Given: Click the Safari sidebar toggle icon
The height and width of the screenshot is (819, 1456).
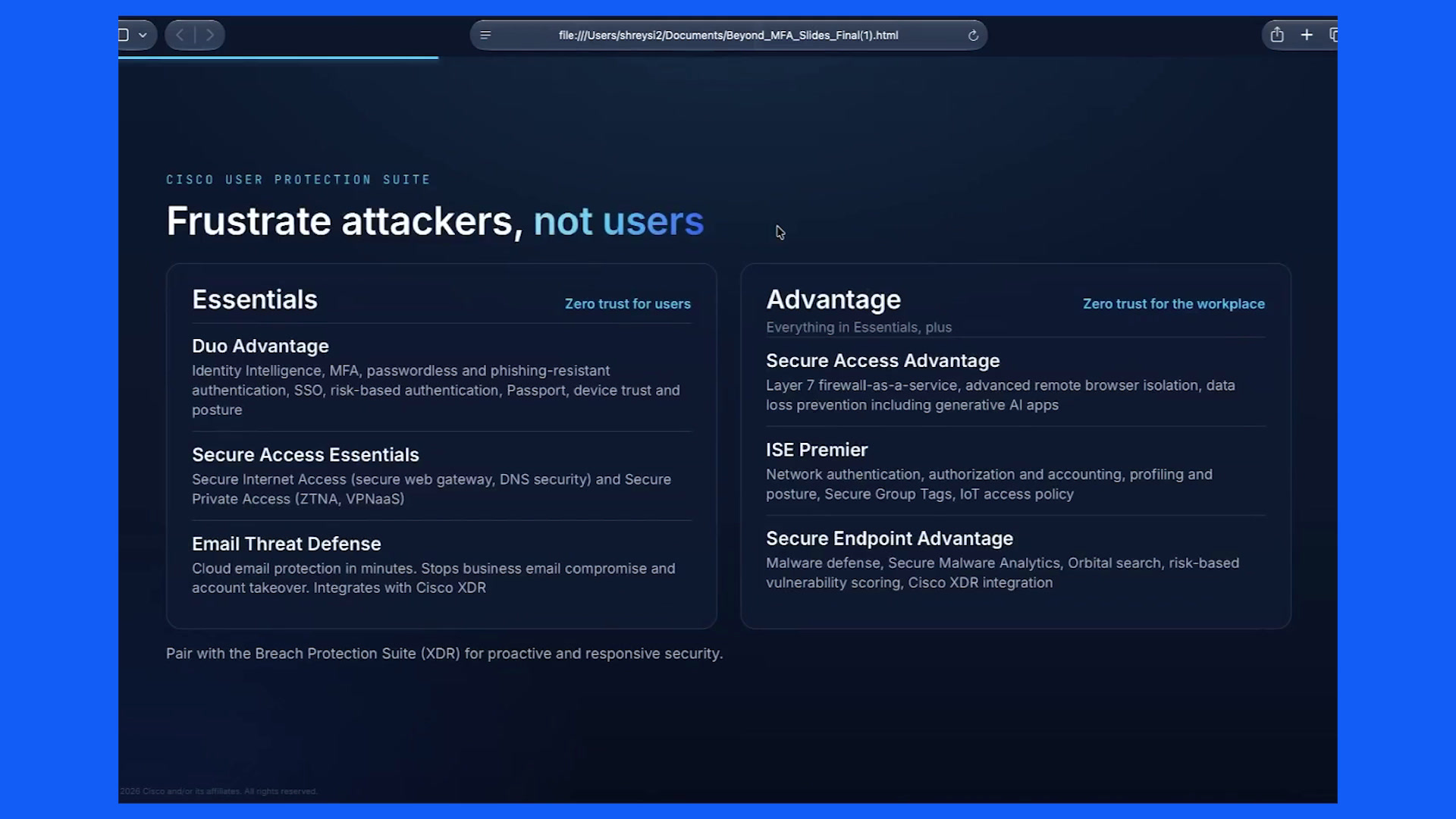Looking at the screenshot, I should 124,35.
